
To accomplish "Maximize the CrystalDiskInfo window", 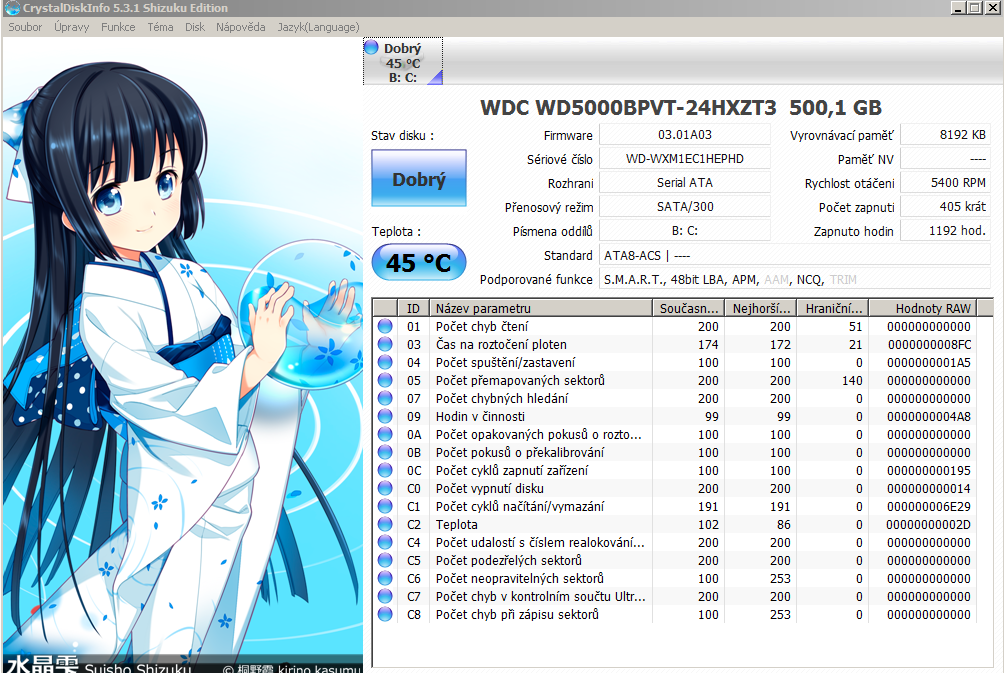I will coord(974,8).
